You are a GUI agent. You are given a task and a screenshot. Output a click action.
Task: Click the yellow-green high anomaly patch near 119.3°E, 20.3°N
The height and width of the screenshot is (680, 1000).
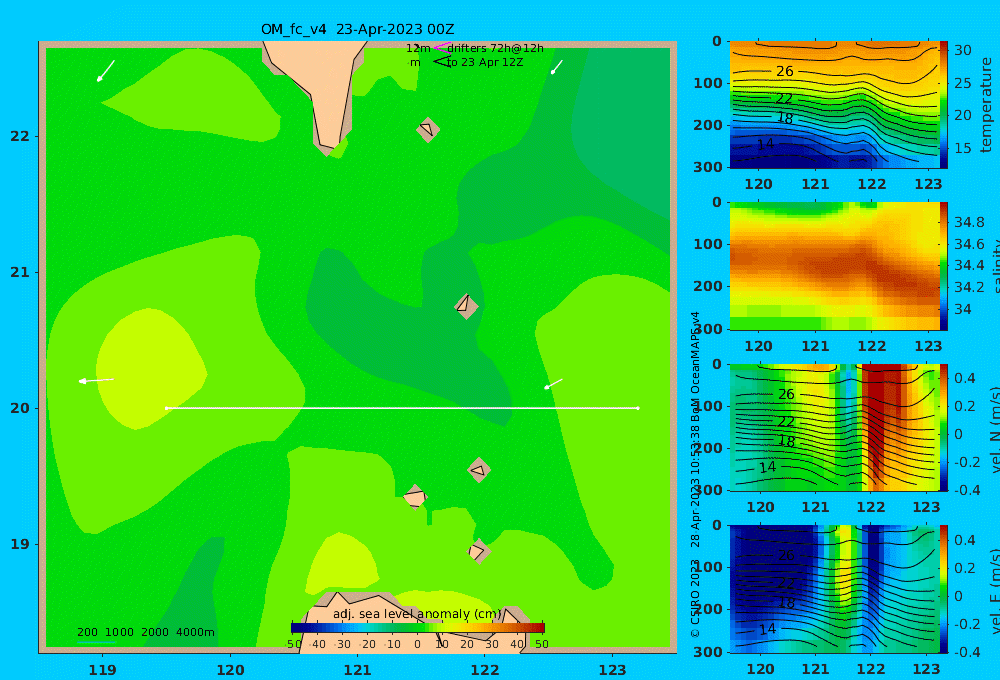coord(151,368)
